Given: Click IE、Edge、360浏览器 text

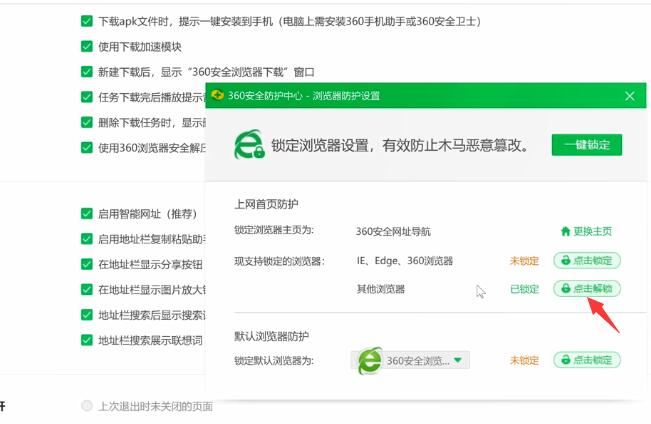Looking at the screenshot, I should pyautogui.click(x=404, y=261).
